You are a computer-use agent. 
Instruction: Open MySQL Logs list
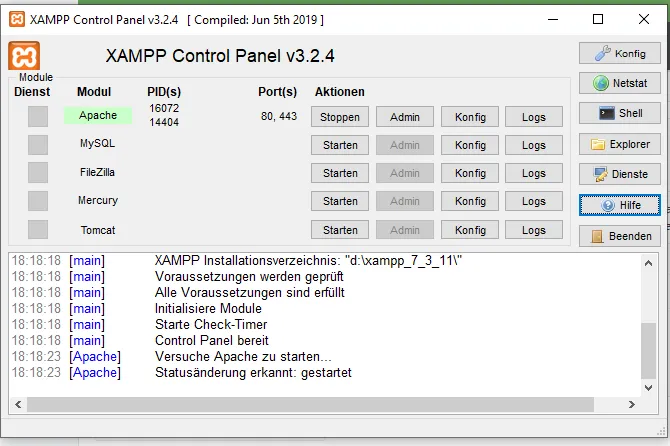point(534,145)
